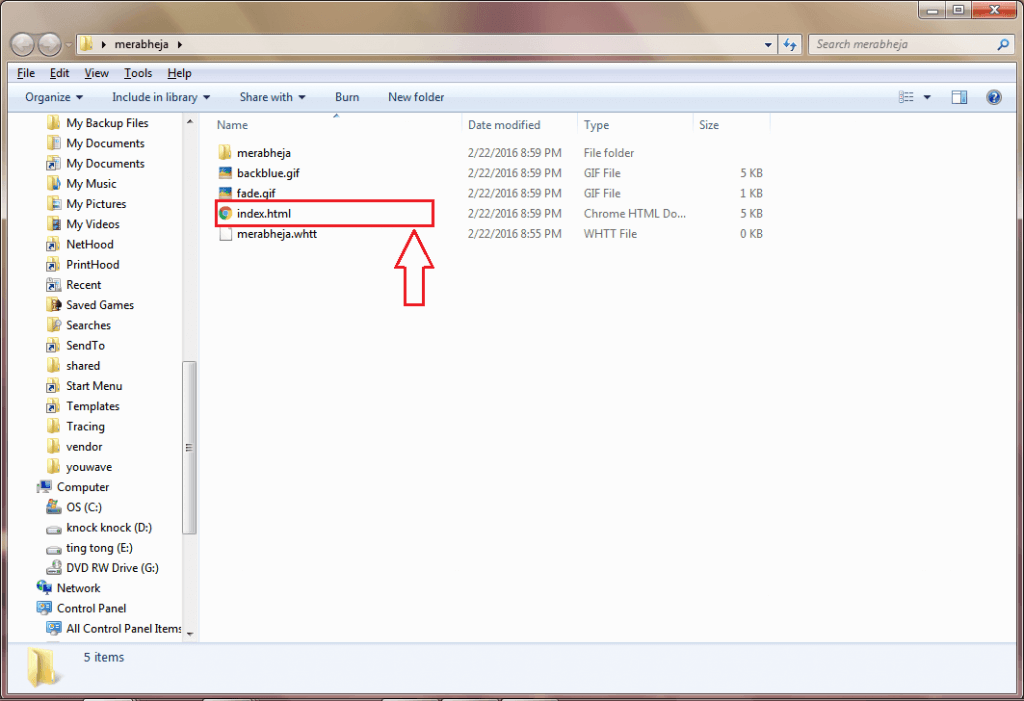Click the My Videos folder icon
The height and width of the screenshot is (701, 1024).
[54, 224]
